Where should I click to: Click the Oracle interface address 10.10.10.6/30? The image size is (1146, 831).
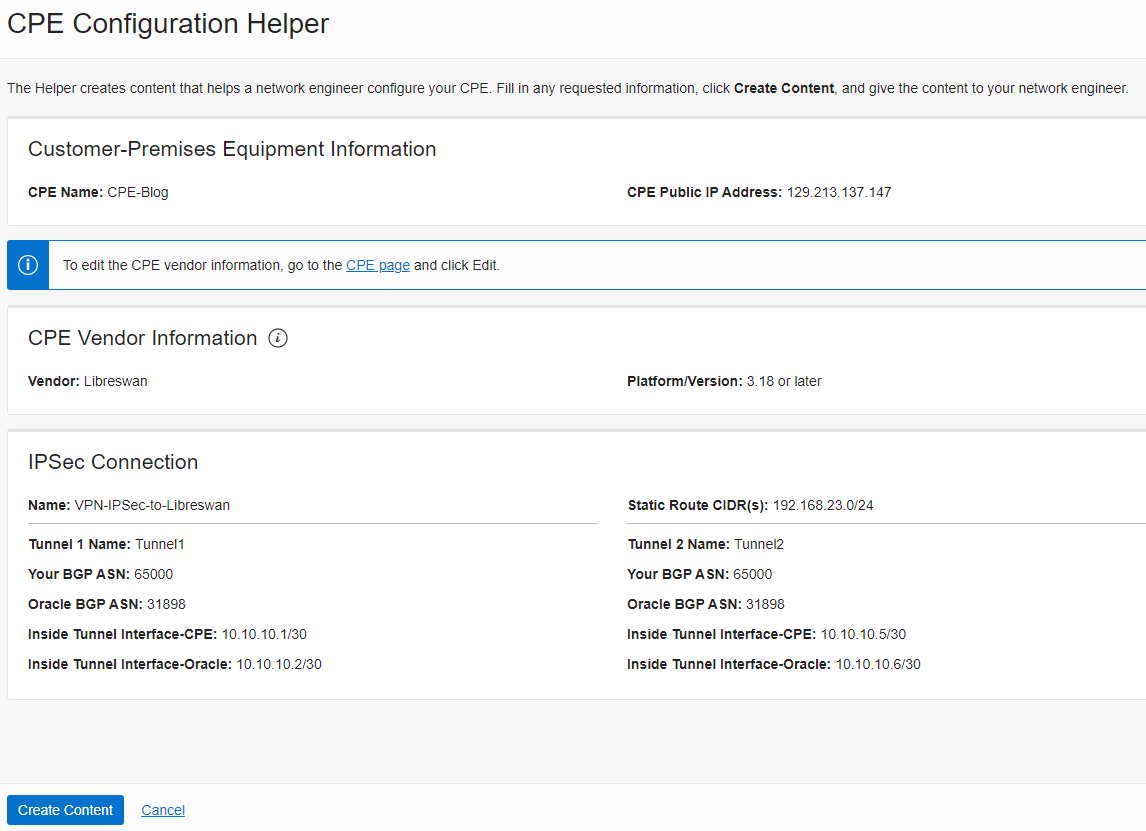pos(877,664)
